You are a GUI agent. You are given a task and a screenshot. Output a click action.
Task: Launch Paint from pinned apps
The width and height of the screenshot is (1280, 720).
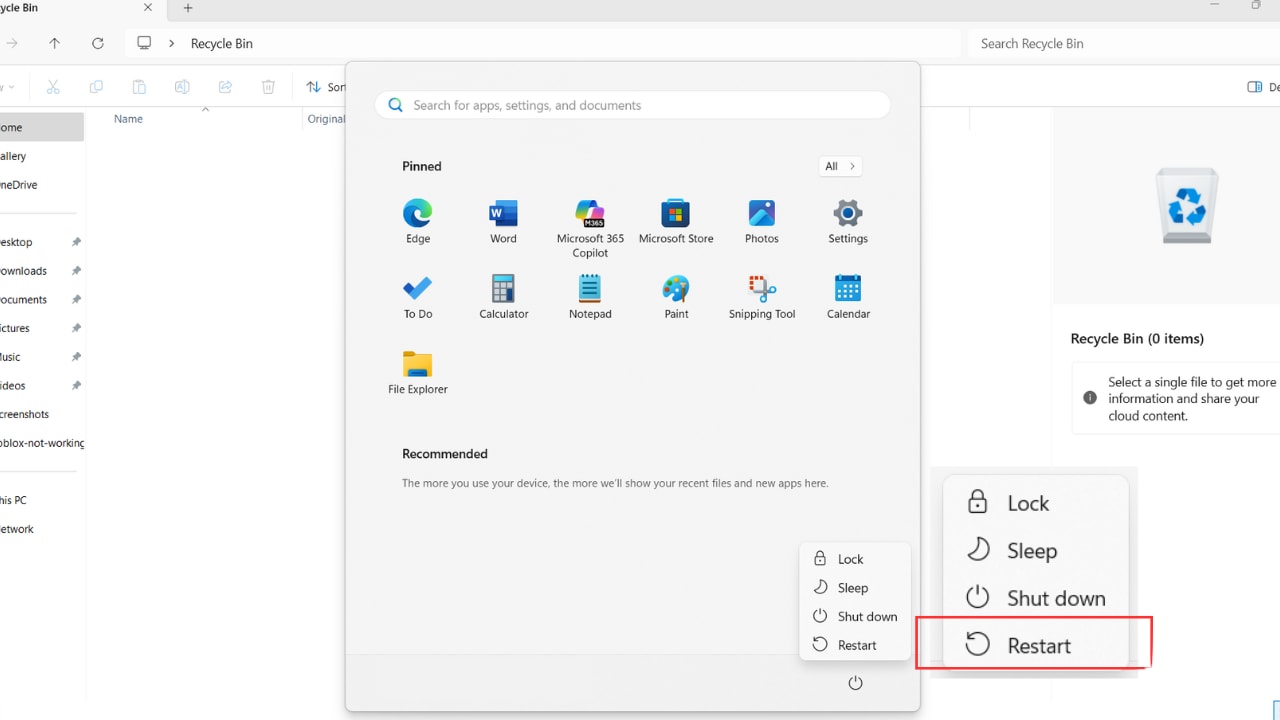(x=676, y=297)
